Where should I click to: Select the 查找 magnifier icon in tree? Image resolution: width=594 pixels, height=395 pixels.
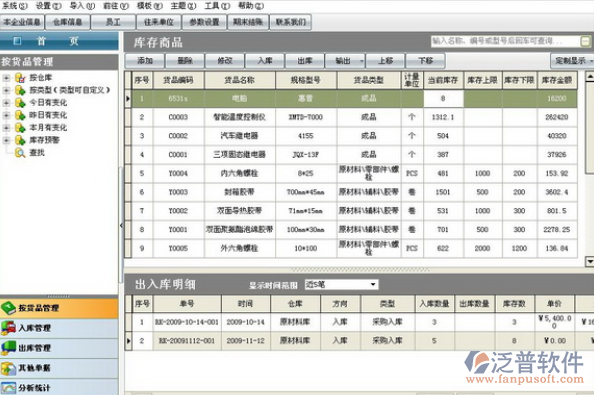coord(20,153)
